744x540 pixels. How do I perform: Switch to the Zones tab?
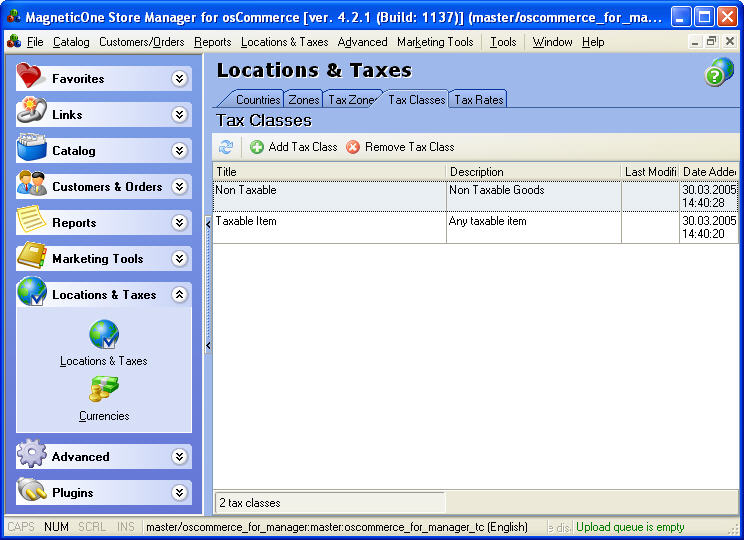tap(304, 100)
